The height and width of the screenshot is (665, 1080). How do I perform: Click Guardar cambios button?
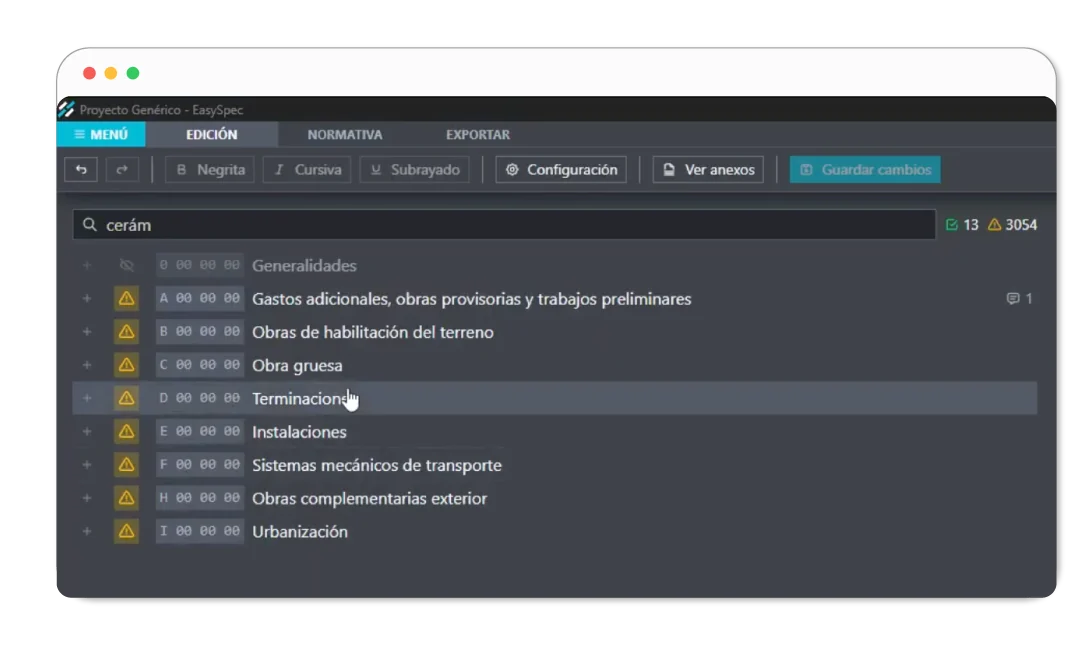pyautogui.click(x=865, y=170)
